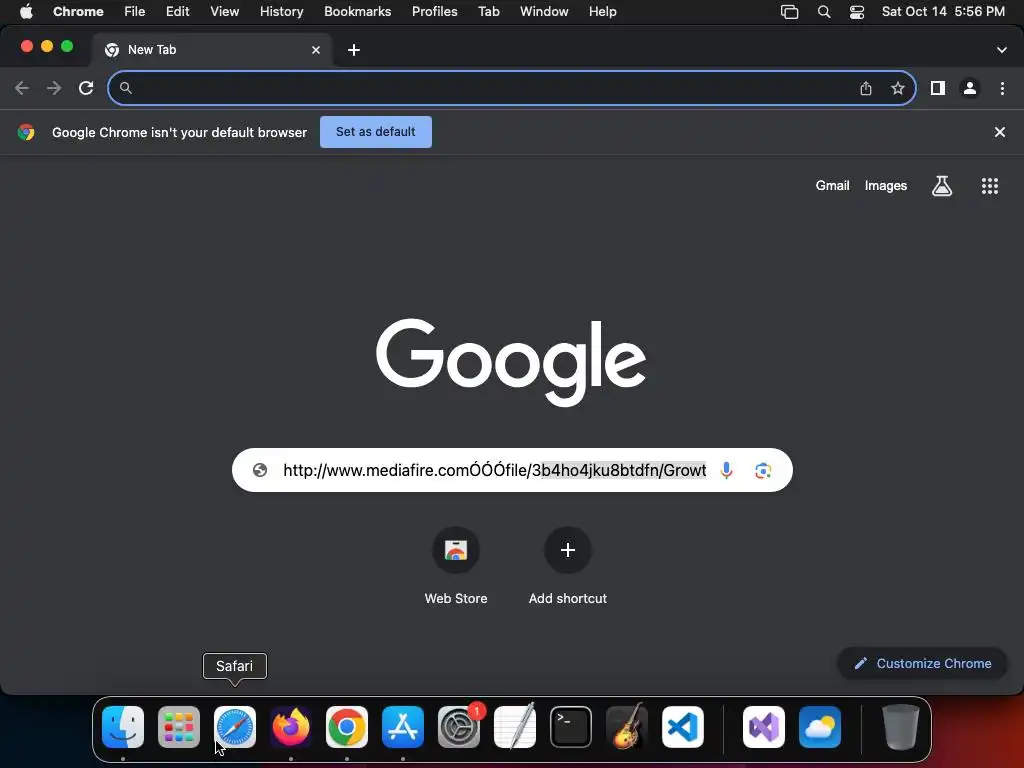Click the date and time Sat Oct 14

pyautogui.click(x=944, y=12)
